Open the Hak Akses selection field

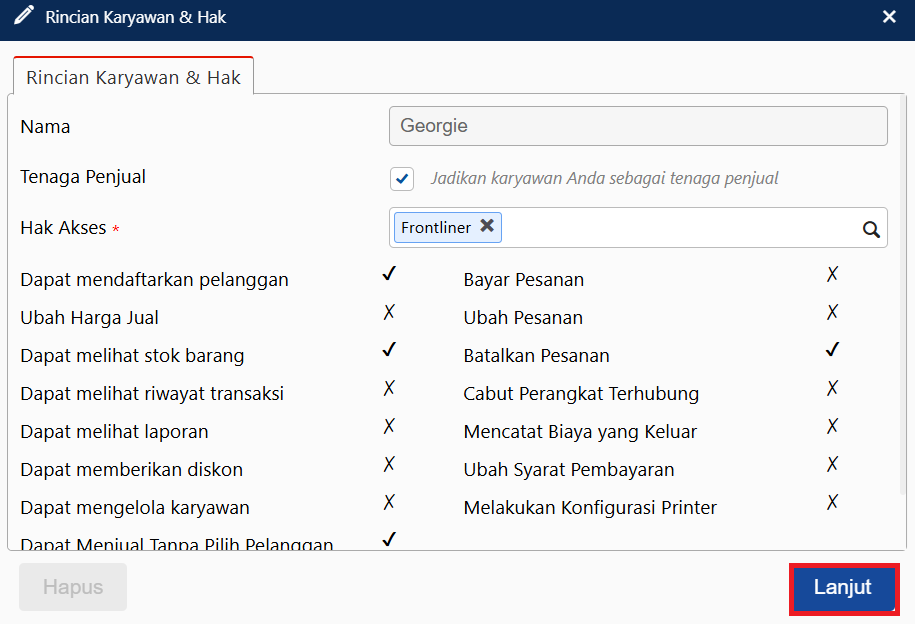coord(680,228)
